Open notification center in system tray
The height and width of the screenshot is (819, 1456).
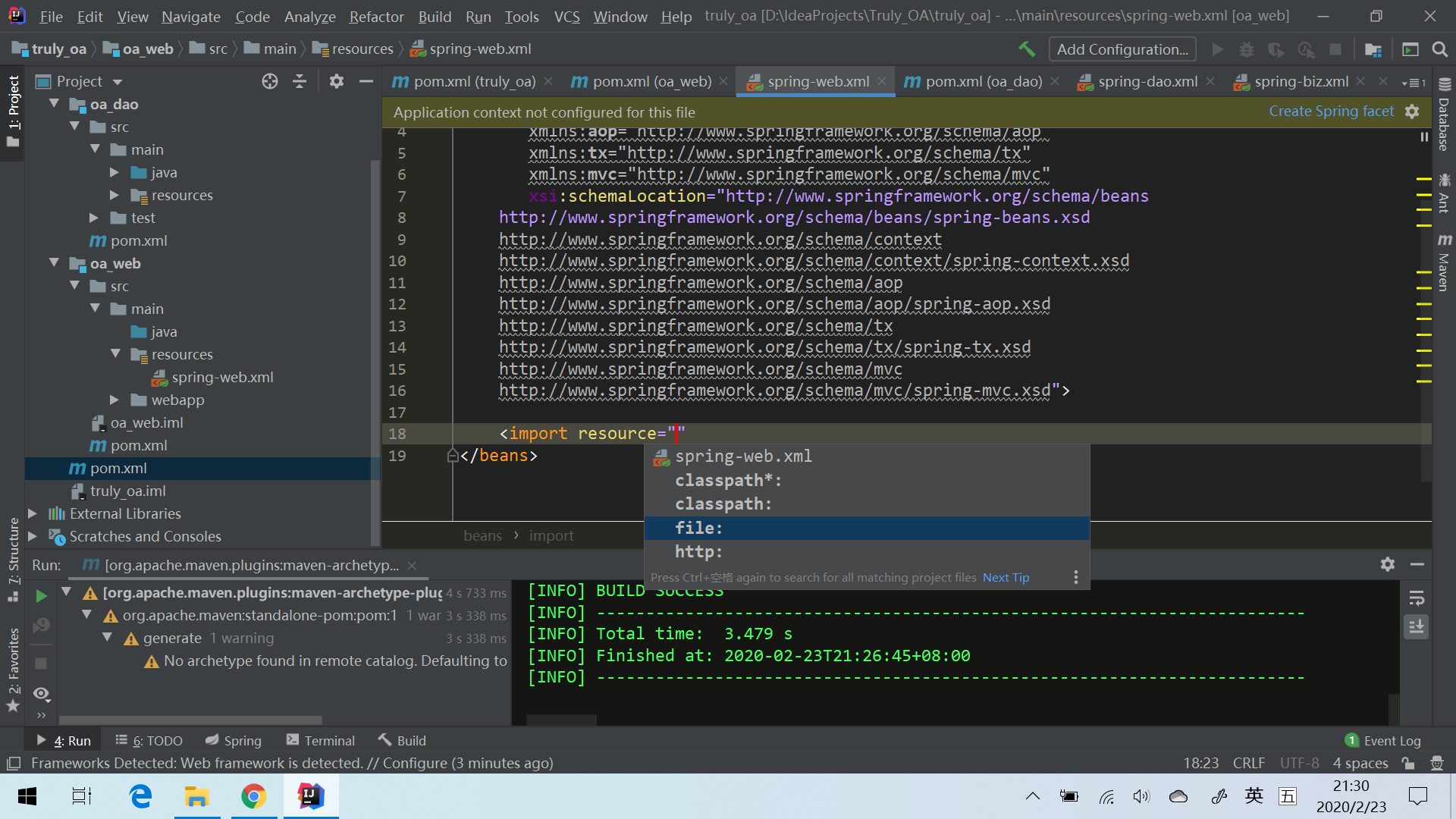click(1417, 796)
